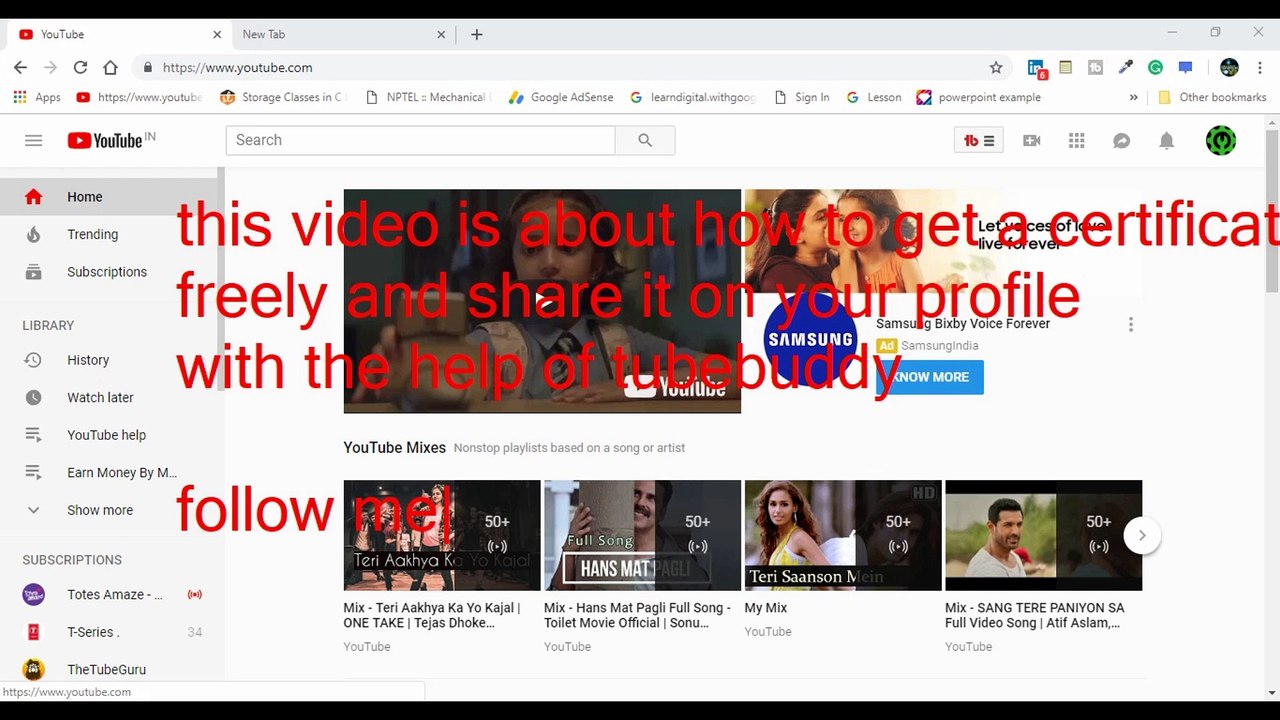Open Home in the sidebar

[109, 197]
